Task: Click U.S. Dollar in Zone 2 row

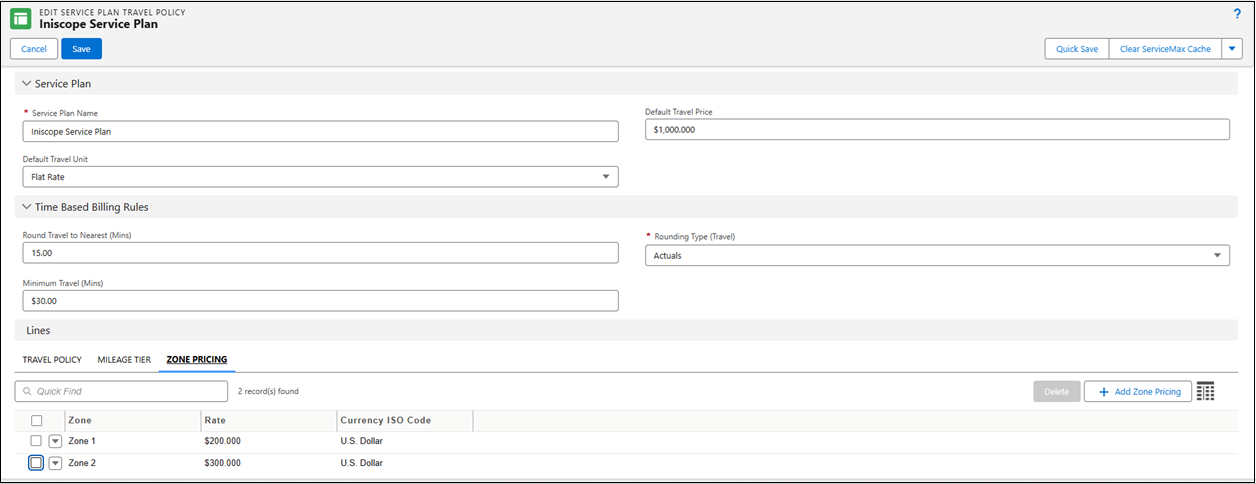Action: coord(362,463)
